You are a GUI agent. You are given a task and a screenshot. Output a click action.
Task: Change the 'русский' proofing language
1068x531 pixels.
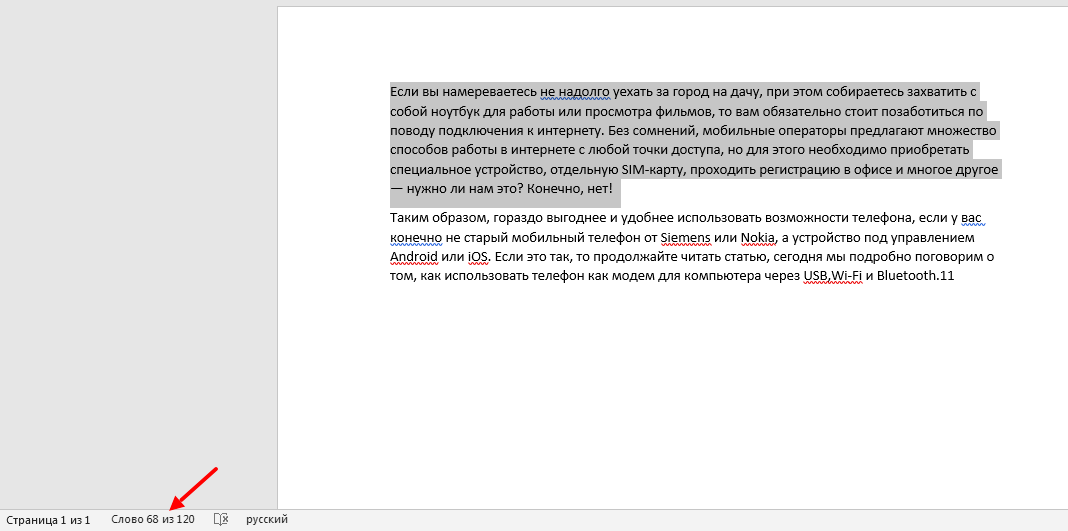267,519
